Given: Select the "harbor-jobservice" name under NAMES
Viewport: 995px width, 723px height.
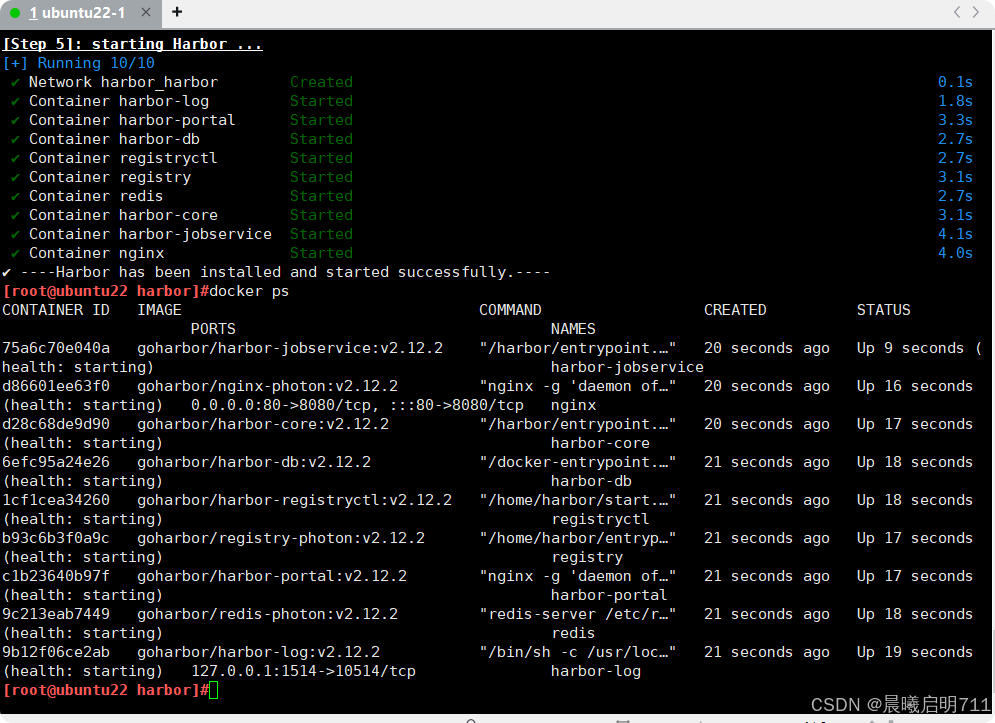Looking at the screenshot, I should pyautogui.click(x=627, y=367).
